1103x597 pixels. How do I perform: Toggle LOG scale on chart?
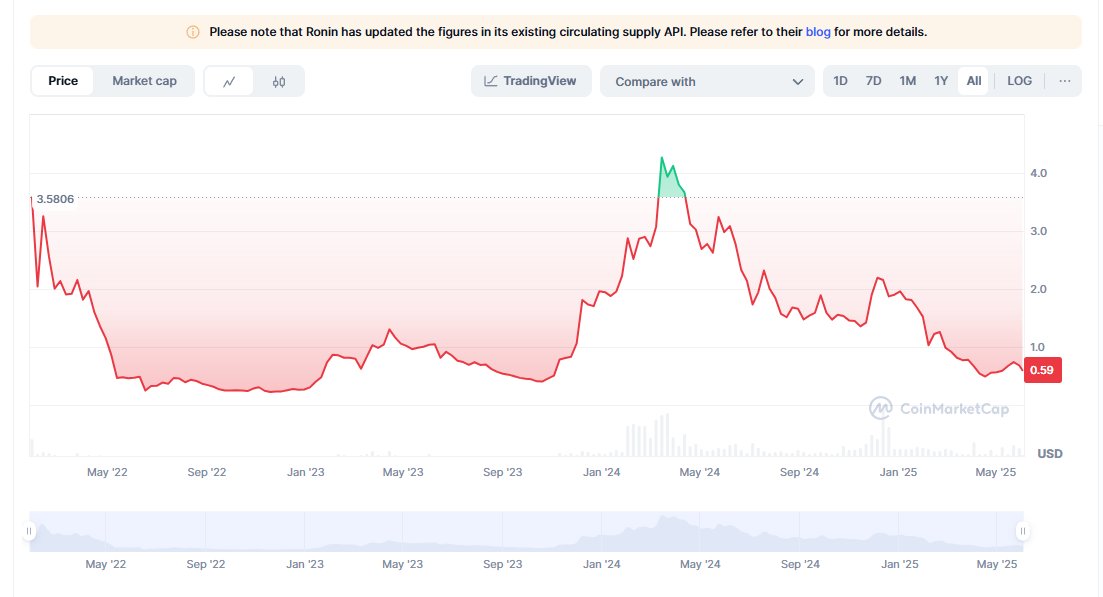[x=1019, y=81]
